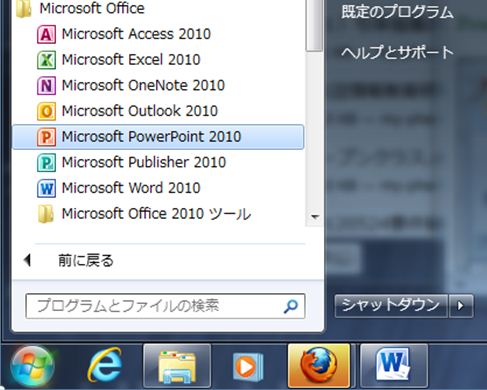Click the back arrow beside 前に戻る

click(x=28, y=260)
